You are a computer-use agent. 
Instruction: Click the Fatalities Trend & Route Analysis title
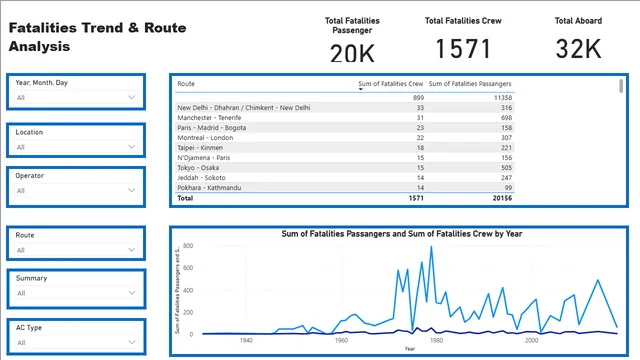tap(97, 37)
